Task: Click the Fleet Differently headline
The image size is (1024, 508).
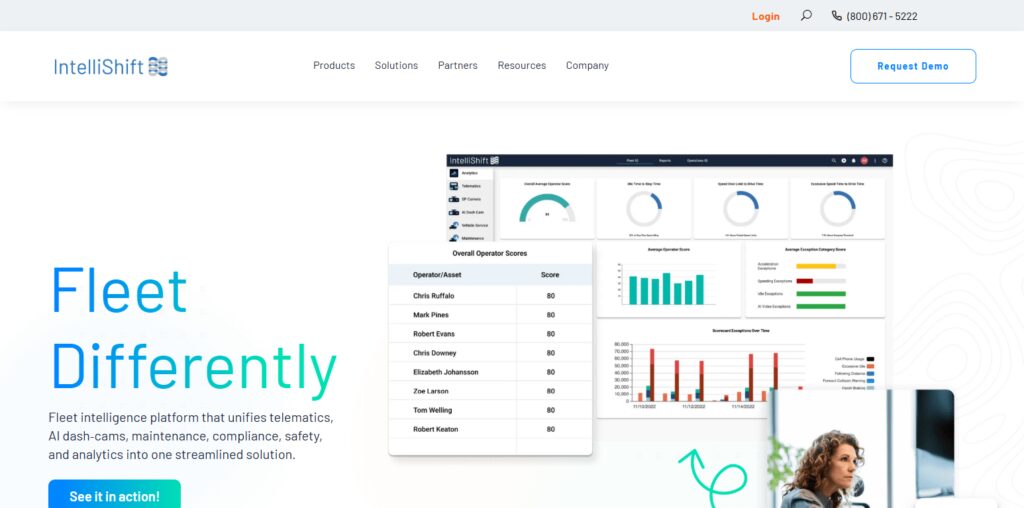Action: (194, 331)
